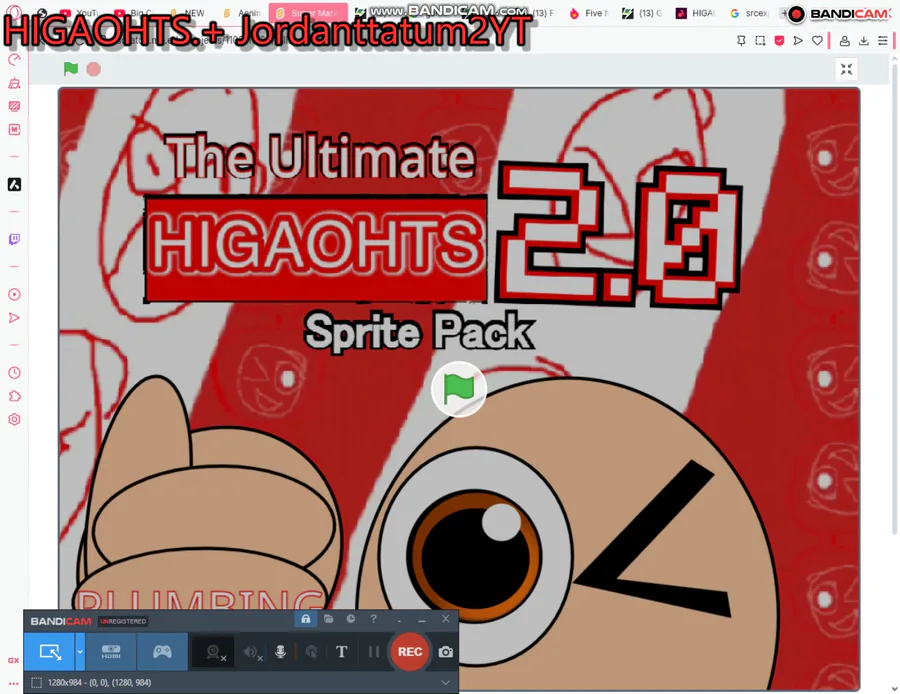Switch to the (13) G tab
Screen dimensions: 900x694
pos(641,13)
